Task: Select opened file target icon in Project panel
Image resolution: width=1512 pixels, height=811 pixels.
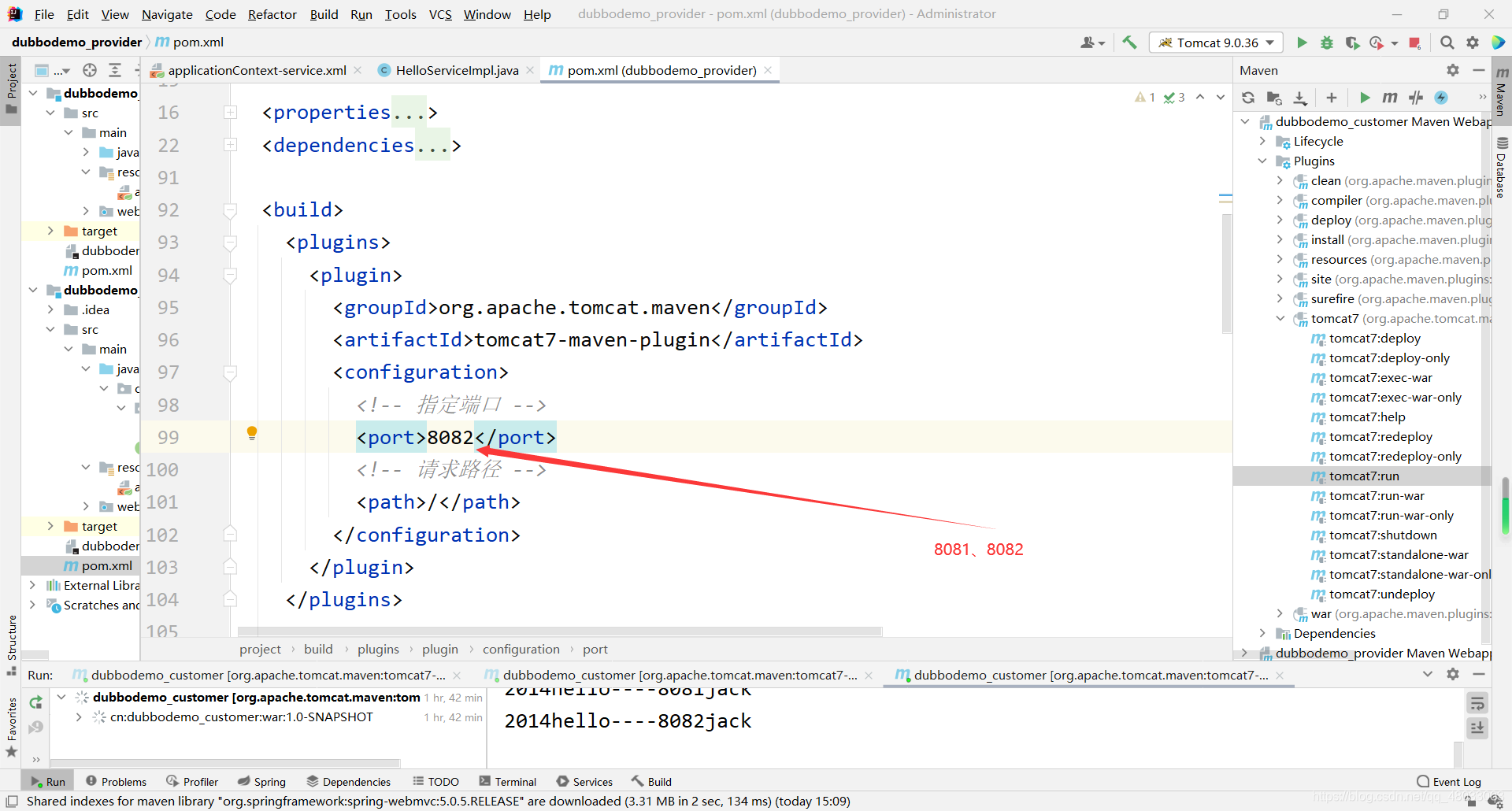Action: coord(90,70)
